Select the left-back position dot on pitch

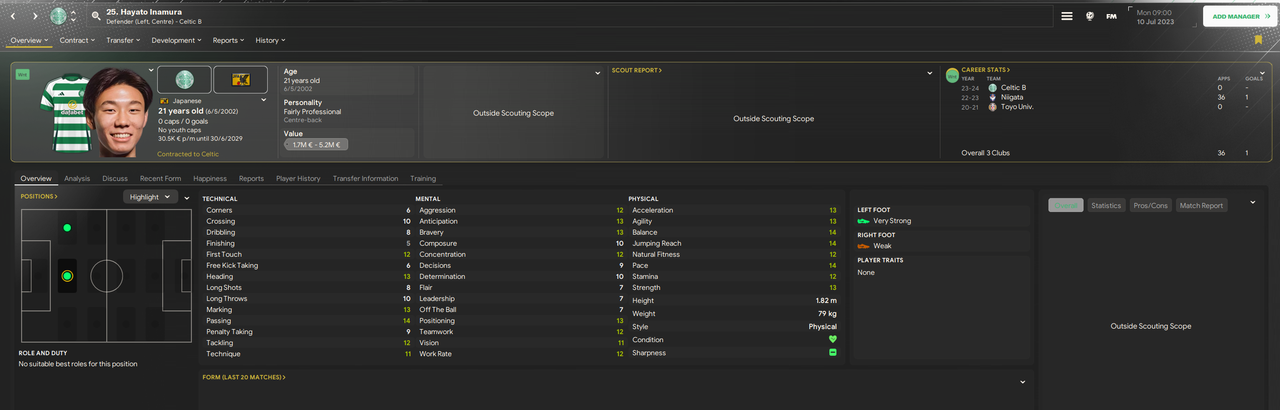click(x=67, y=228)
